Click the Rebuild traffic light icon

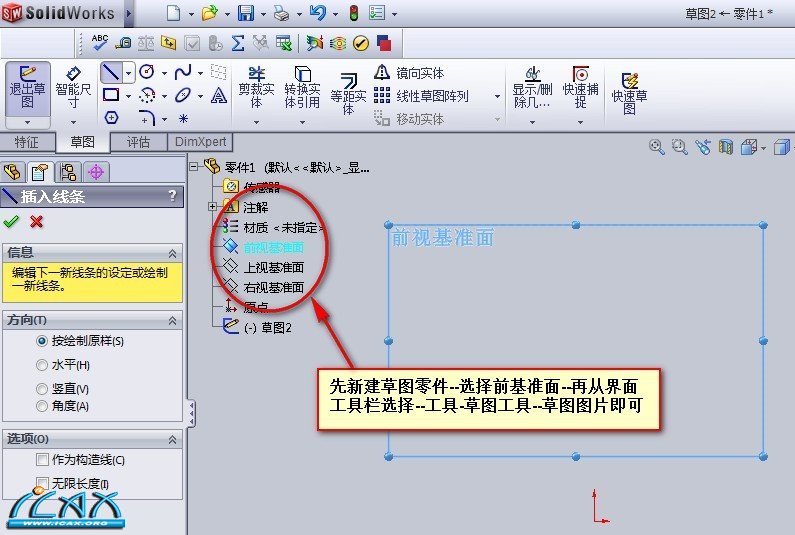pos(354,13)
